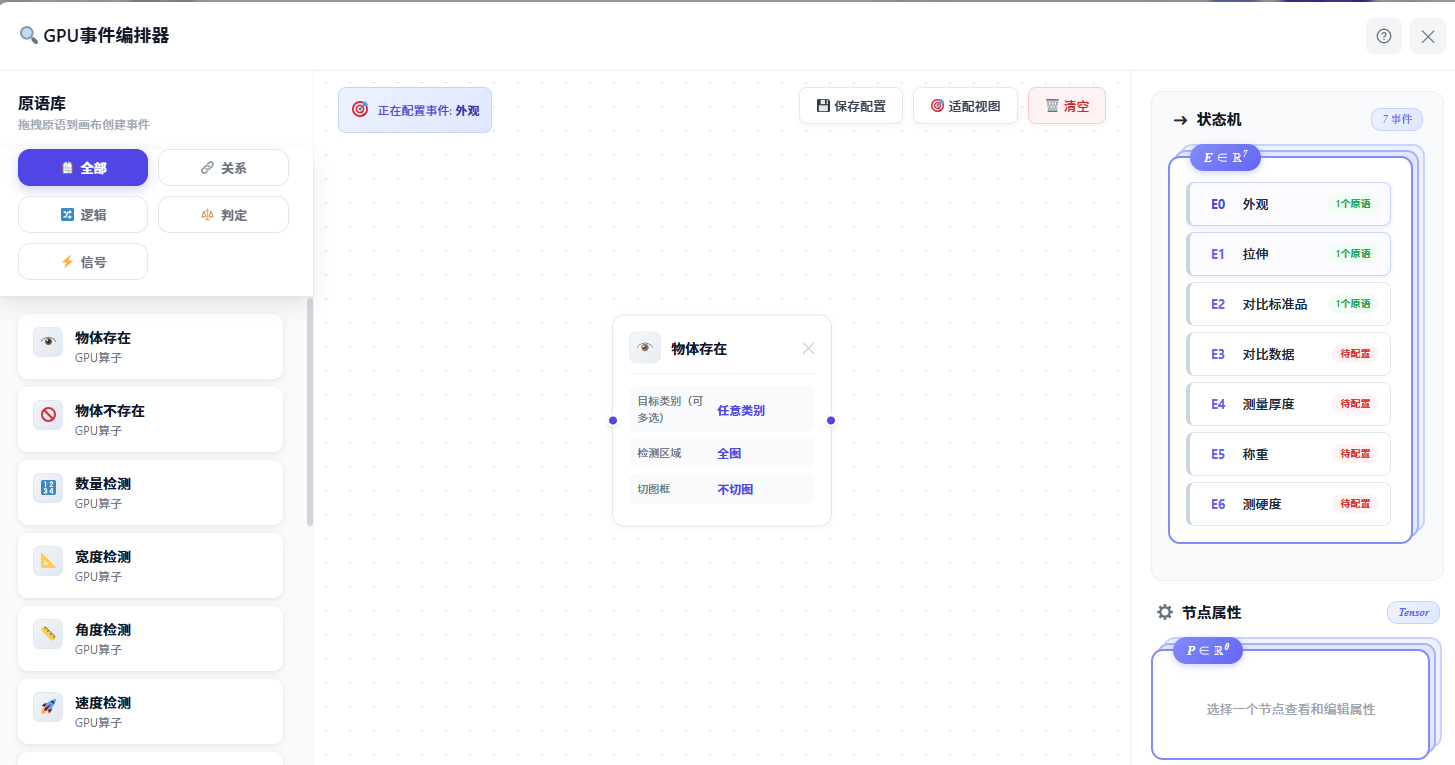This screenshot has width=1455, height=765.
Task: Click the 7事件 count badge
Action: pyautogui.click(x=1397, y=120)
